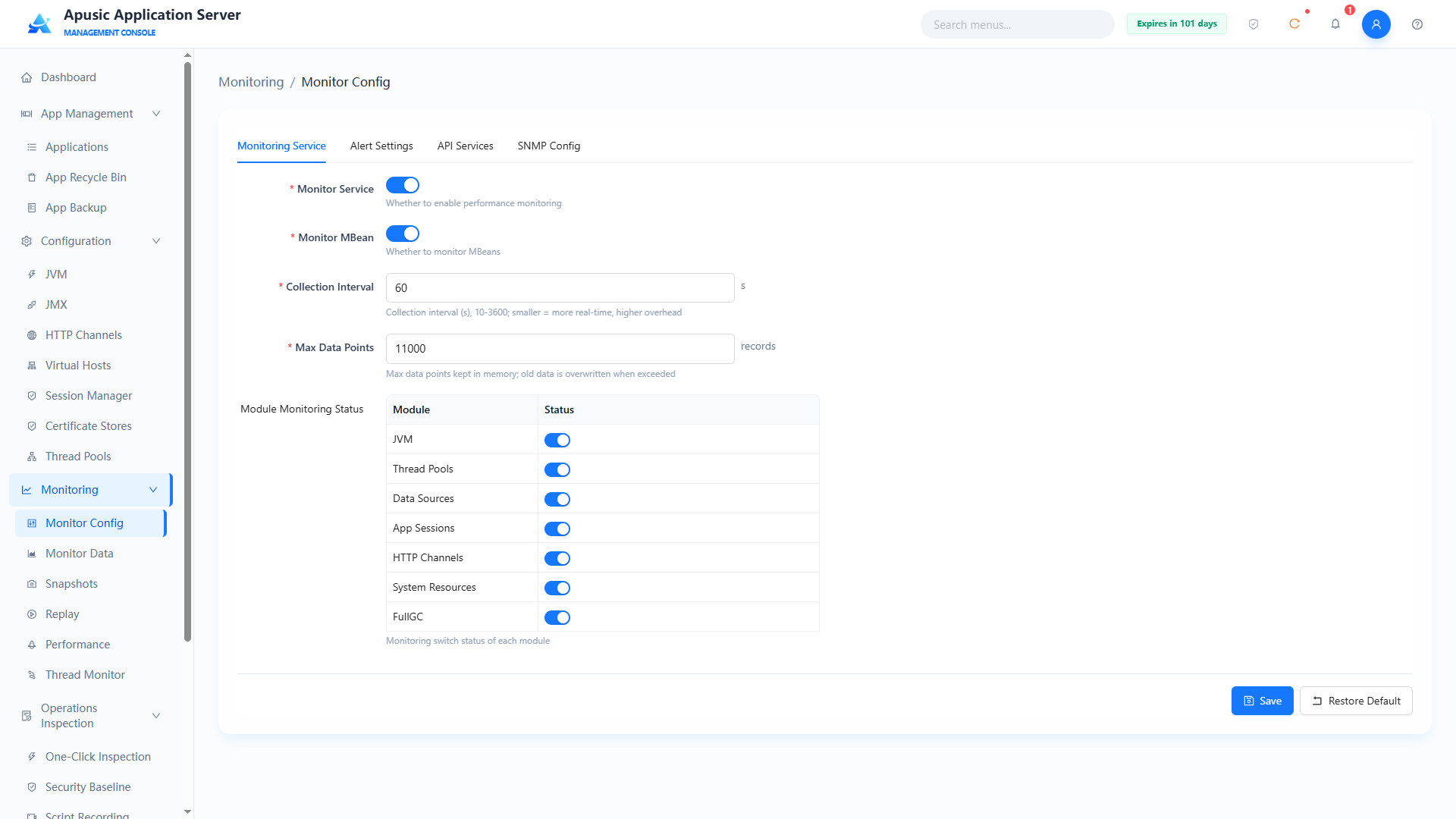
Task: Open the SNMP Config tab
Action: pos(549,146)
